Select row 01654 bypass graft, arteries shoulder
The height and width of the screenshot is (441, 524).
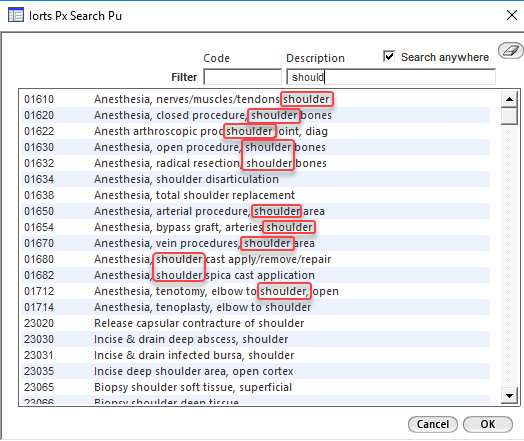255,227
